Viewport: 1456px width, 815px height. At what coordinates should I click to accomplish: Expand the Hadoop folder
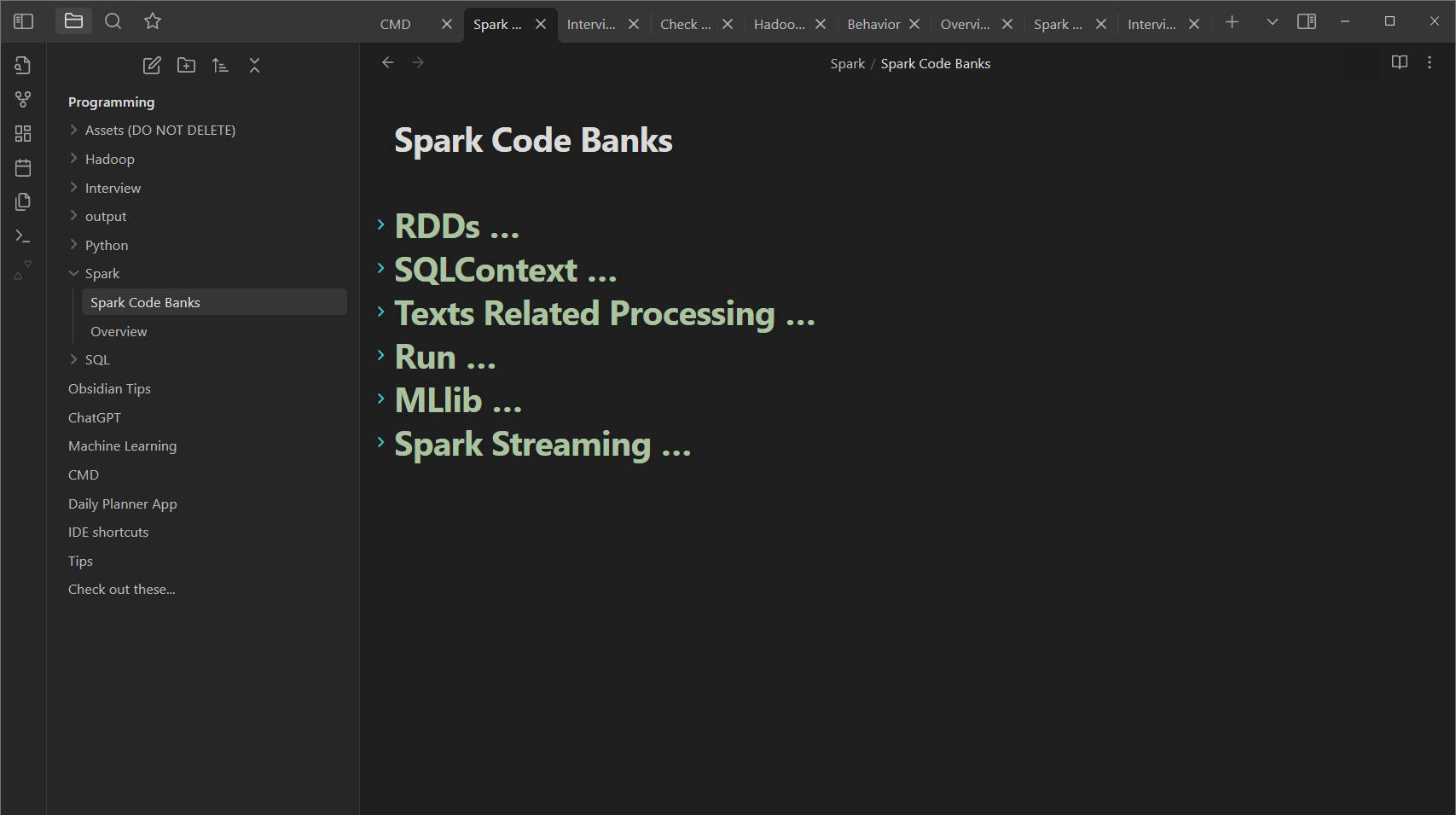(x=109, y=160)
